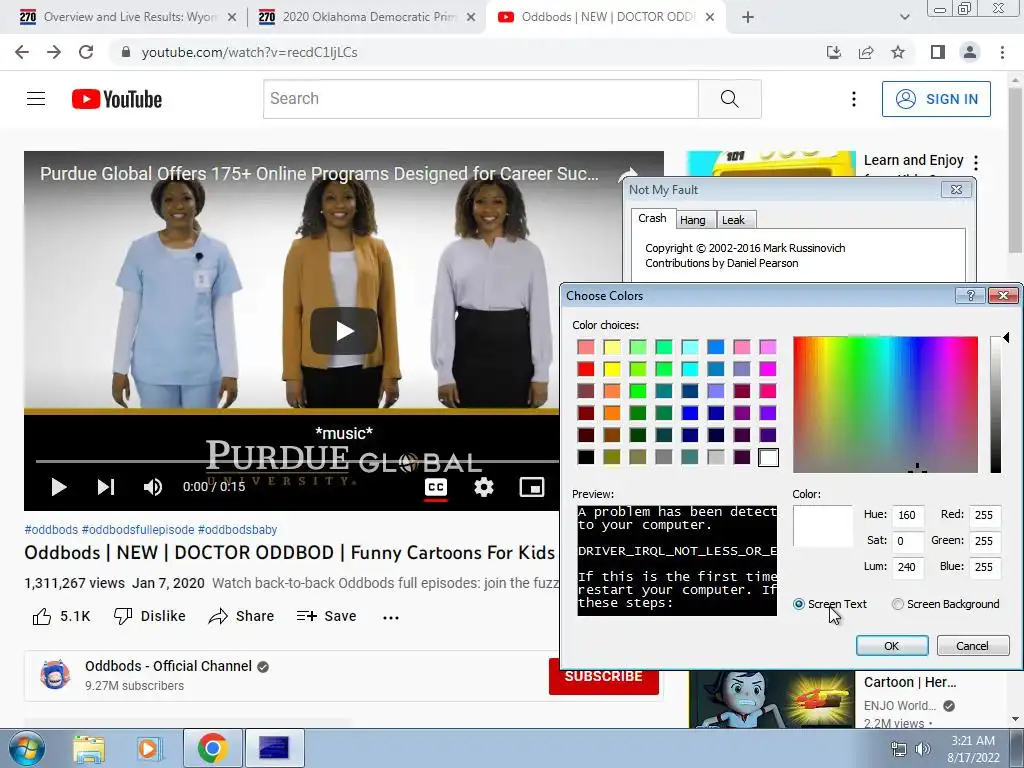Screen dimensions: 1024x768
Task: Switch to 2020 Oklahoma Democratic Primary tab
Action: [x=367, y=17]
